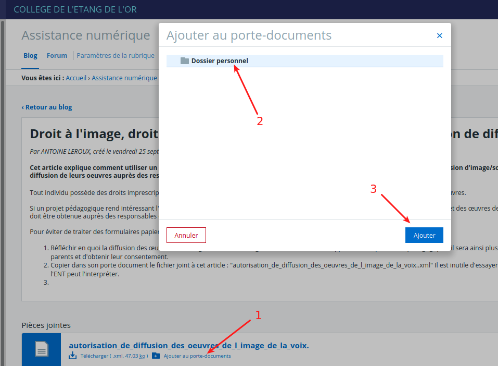Click COLLEGE DE L'ETANG DE L'OR header title
The image size is (498, 366).
tap(75, 9)
